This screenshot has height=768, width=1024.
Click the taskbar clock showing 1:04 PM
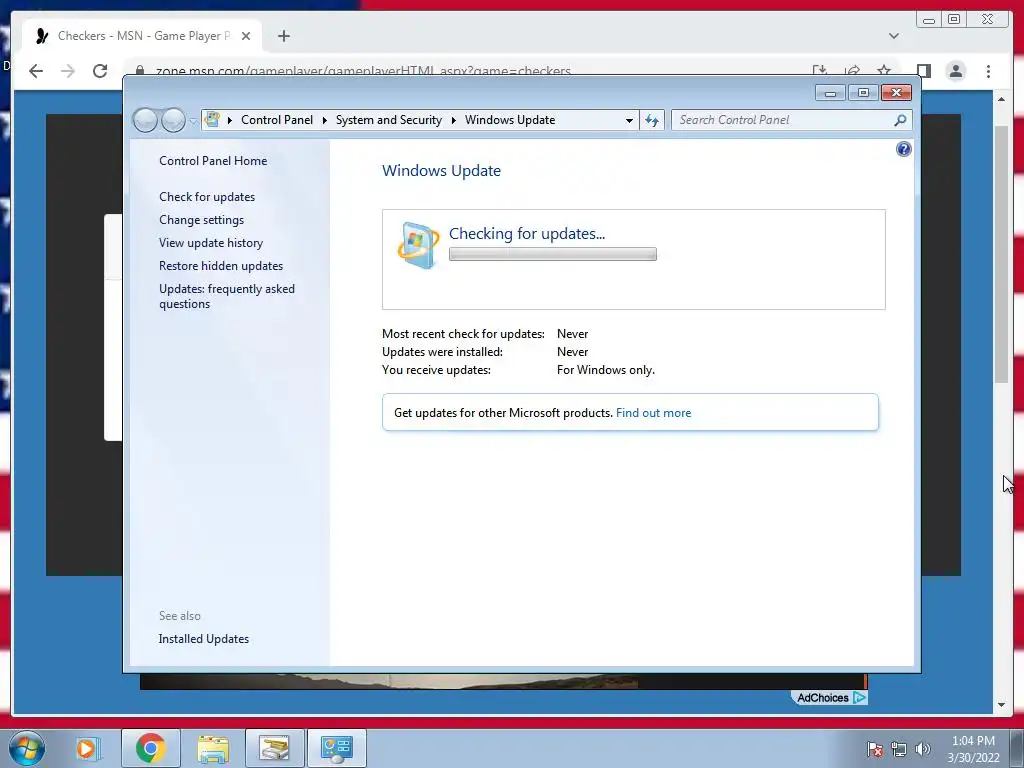point(973,749)
